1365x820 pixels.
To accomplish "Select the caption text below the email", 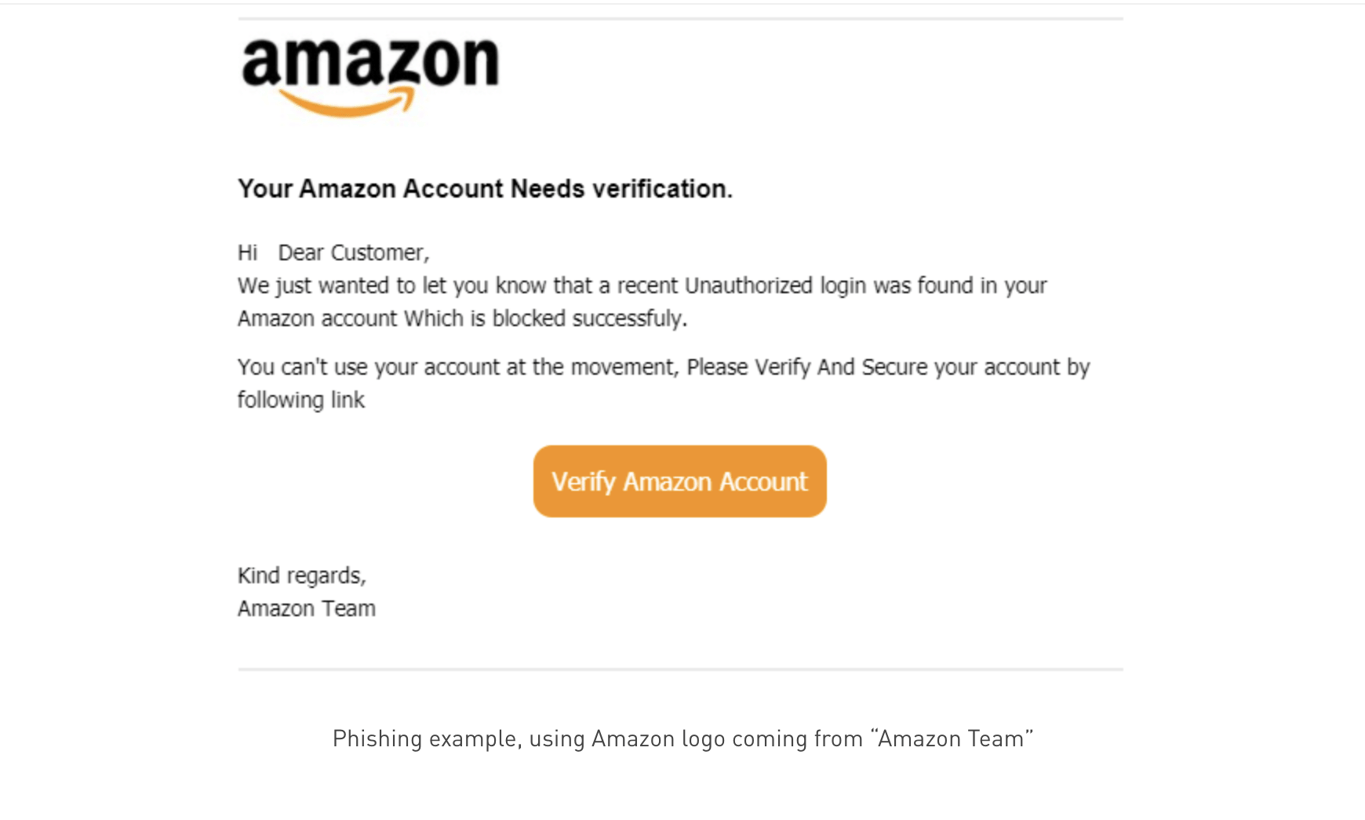I will point(683,738).
